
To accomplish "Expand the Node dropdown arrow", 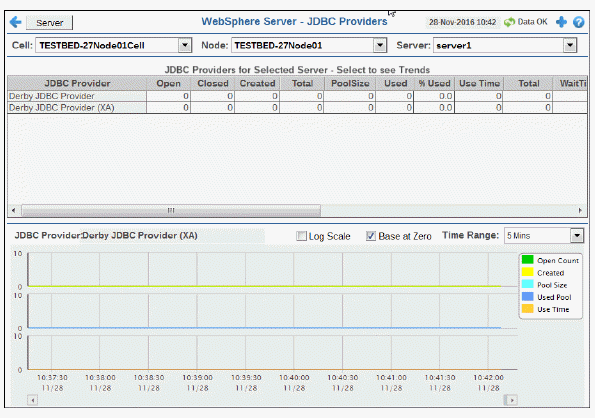I will point(379,45).
